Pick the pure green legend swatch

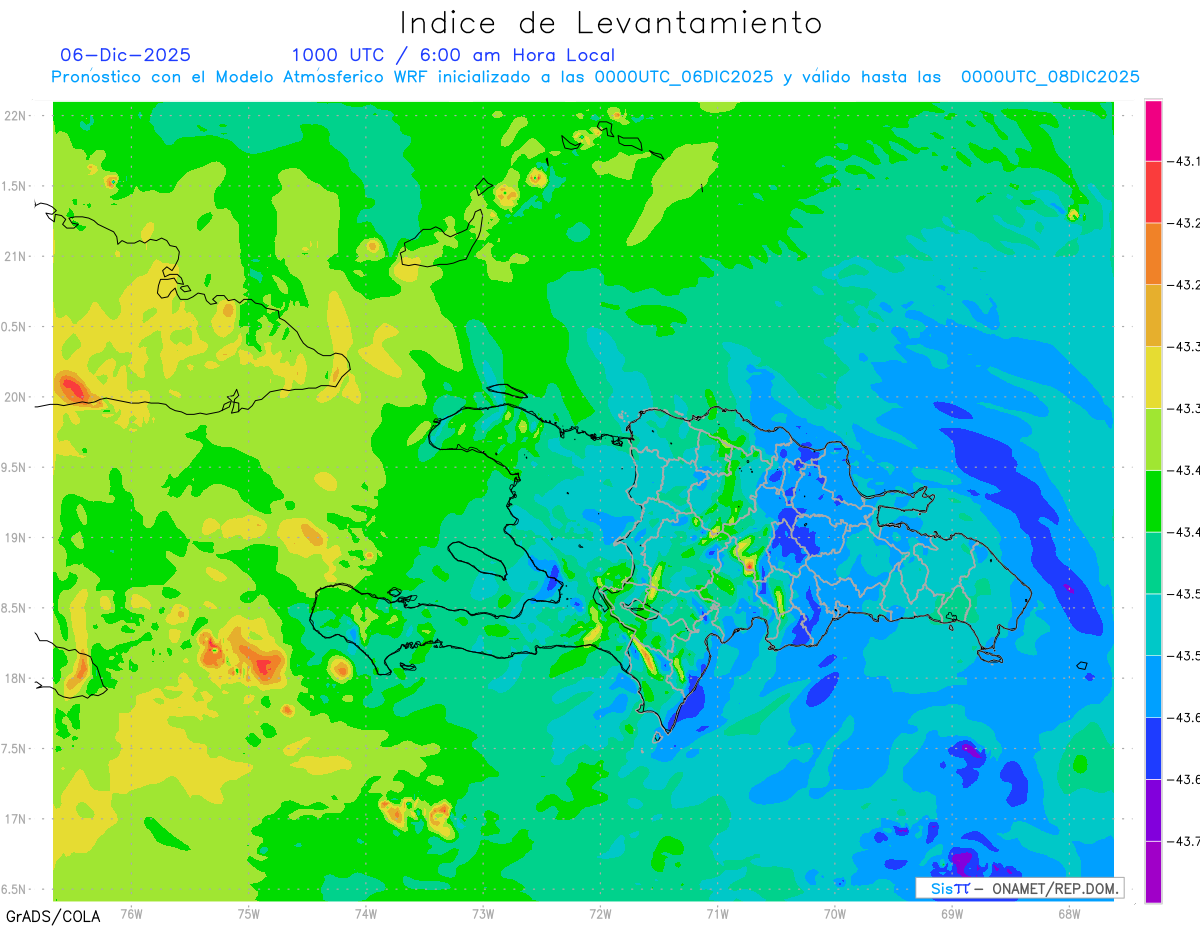click(x=1153, y=502)
